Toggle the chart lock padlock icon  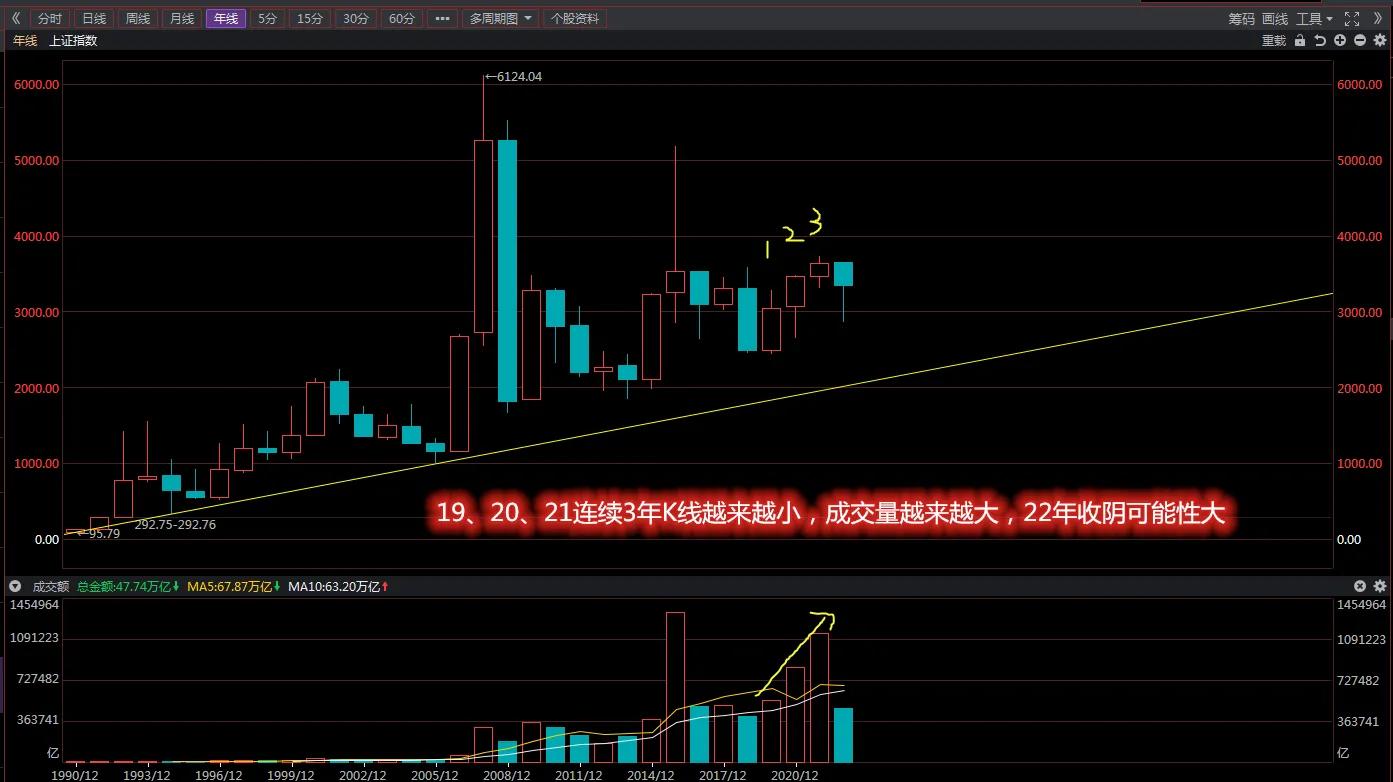[x=1300, y=41]
